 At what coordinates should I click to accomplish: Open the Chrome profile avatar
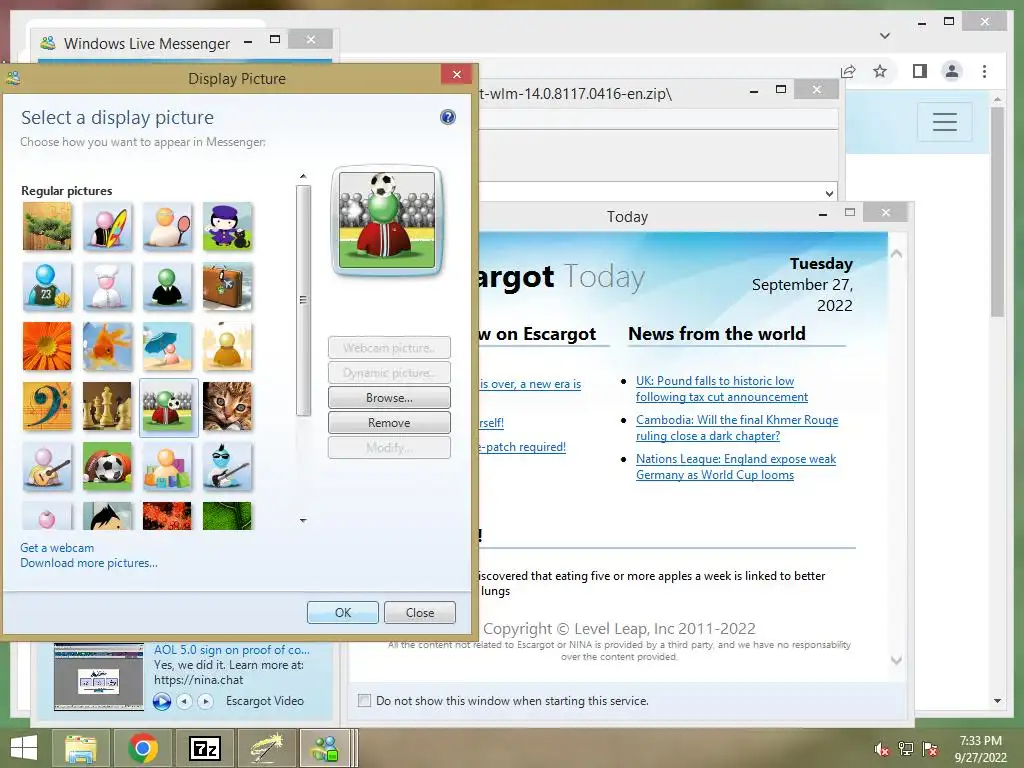952,71
